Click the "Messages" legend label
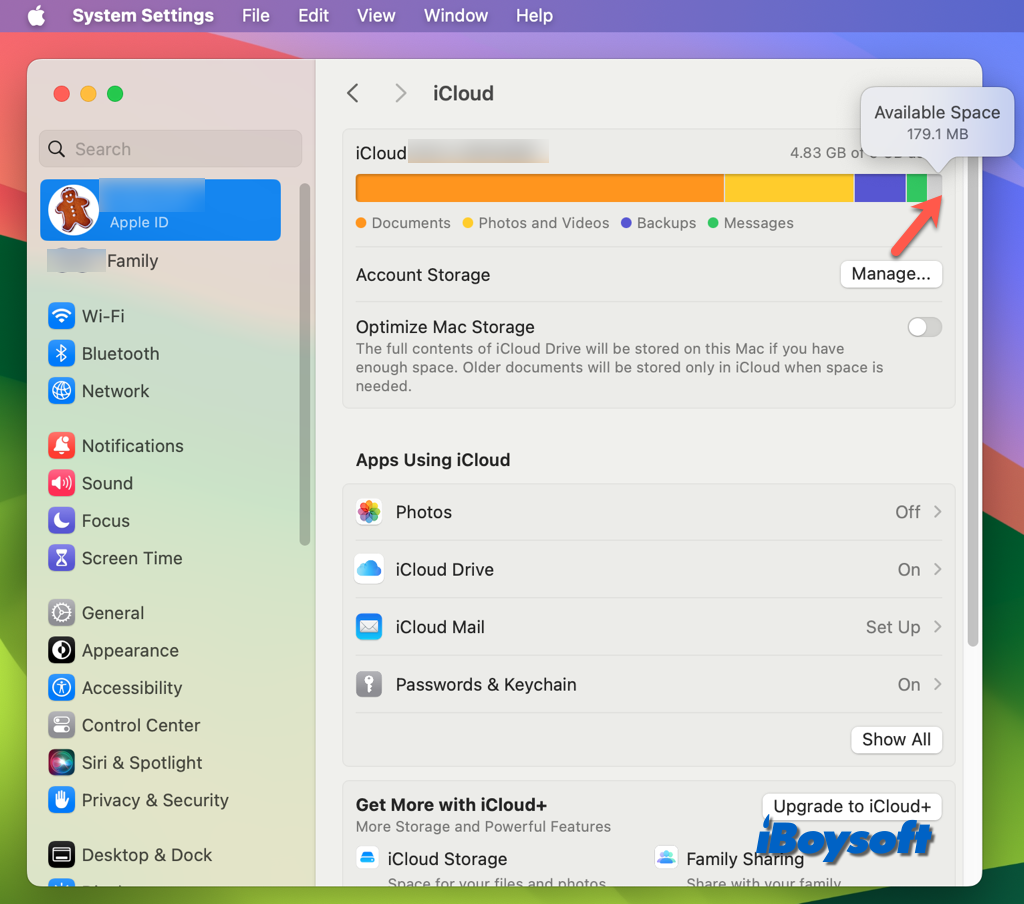 pyautogui.click(x=758, y=223)
